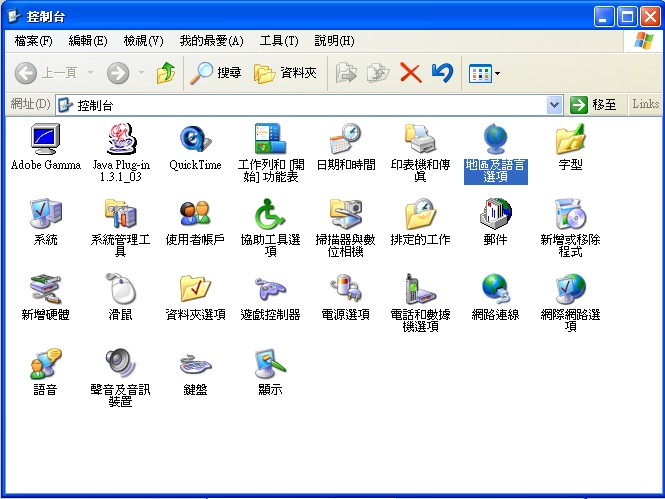Open 排定的工作 icon
This screenshot has height=499, width=665.
tap(420, 214)
